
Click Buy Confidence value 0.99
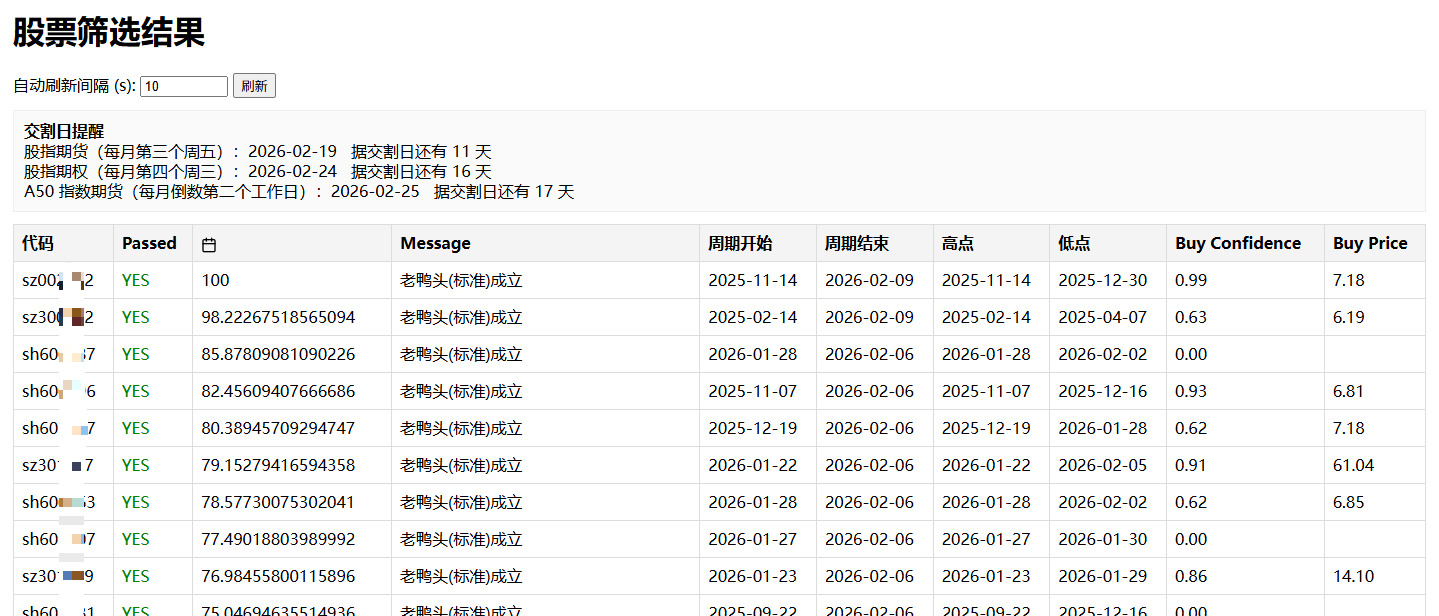pos(1191,280)
